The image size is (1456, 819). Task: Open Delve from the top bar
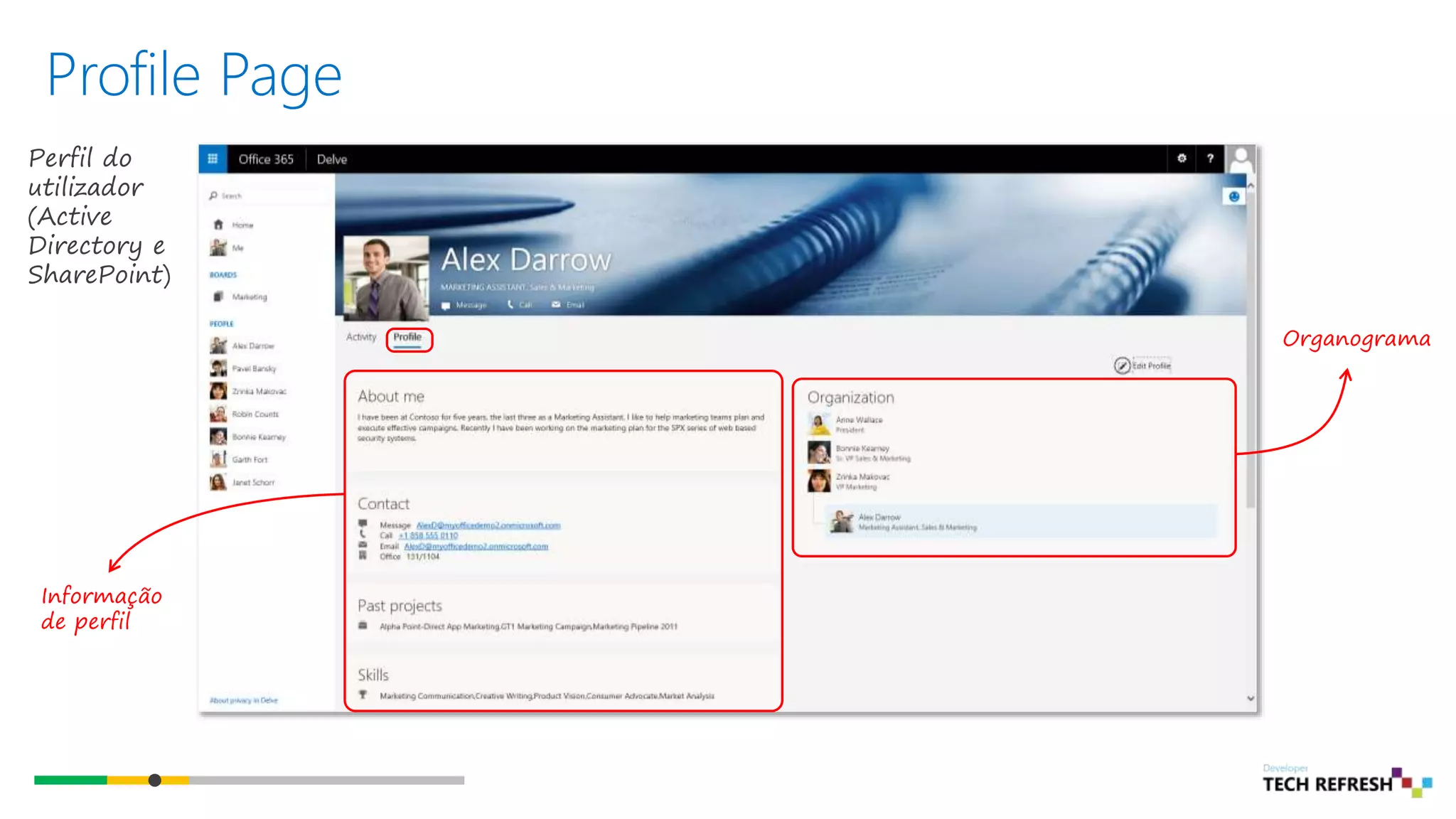(x=332, y=159)
